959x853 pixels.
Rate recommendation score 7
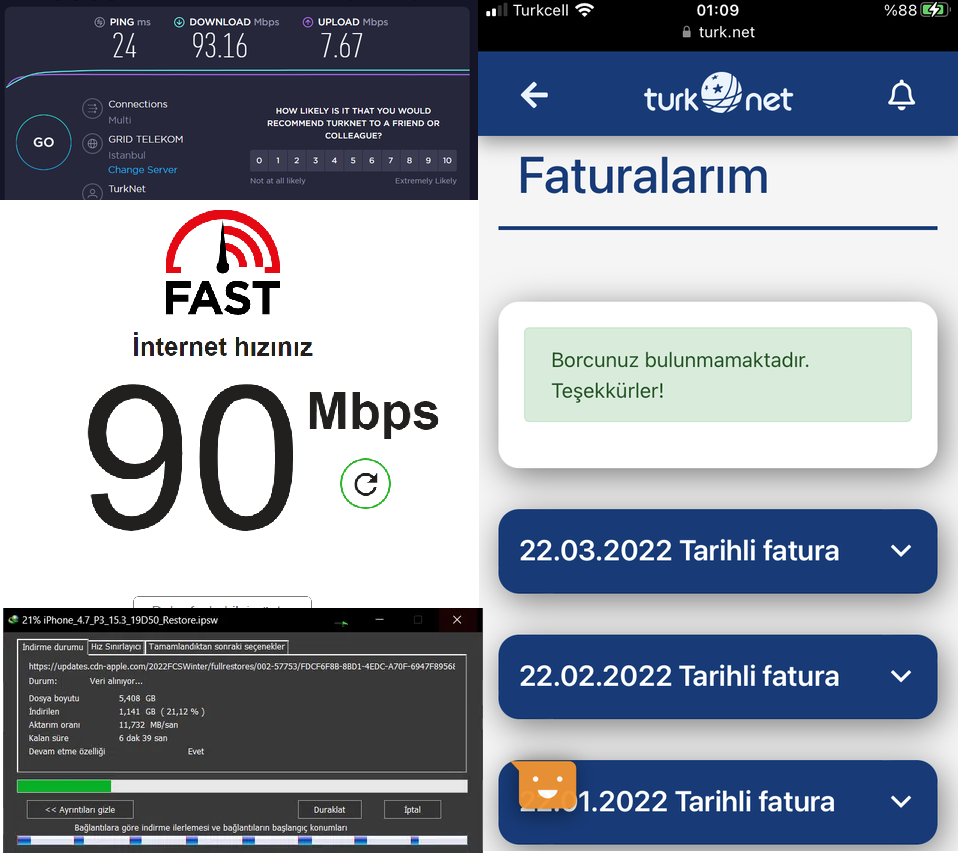pyautogui.click(x=391, y=160)
